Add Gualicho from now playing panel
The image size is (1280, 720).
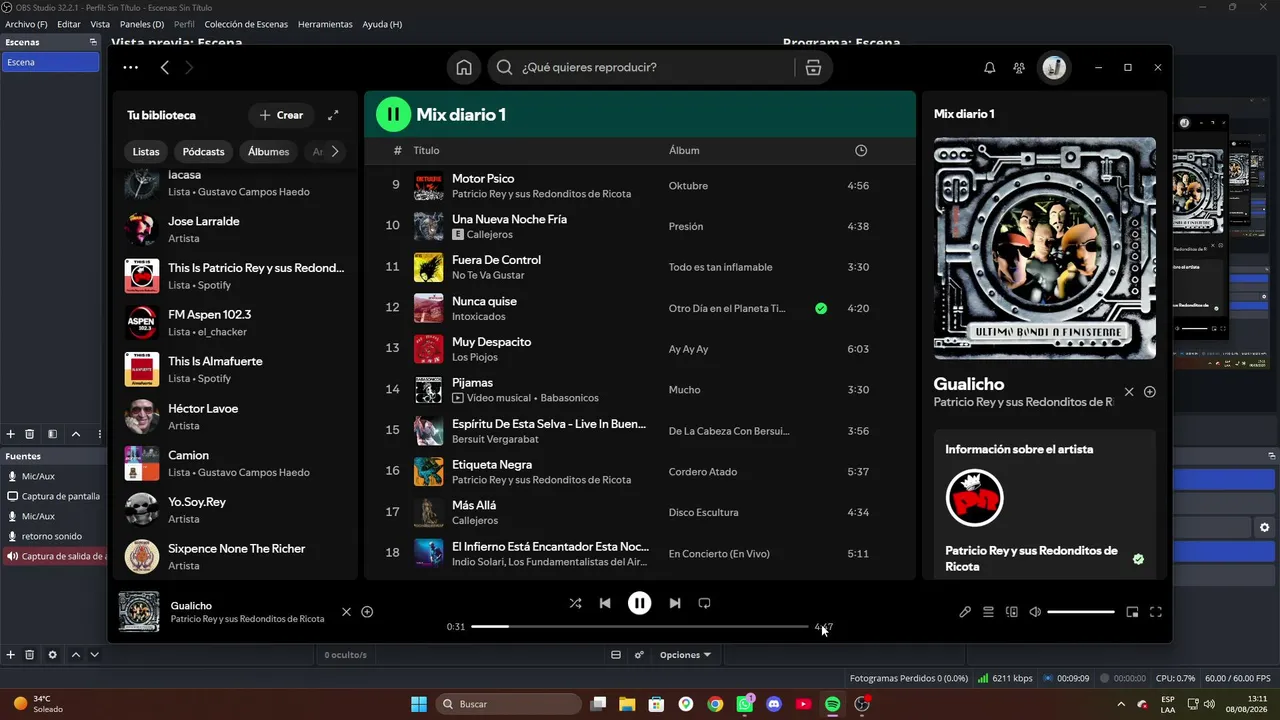1150,392
